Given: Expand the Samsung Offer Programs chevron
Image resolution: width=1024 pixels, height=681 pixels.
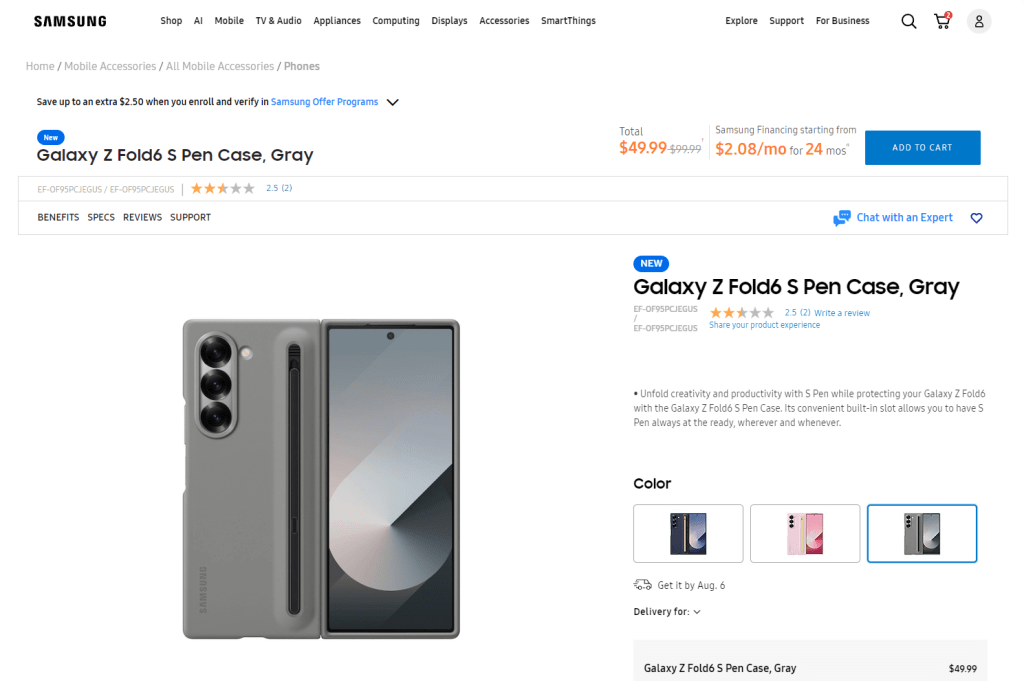Looking at the screenshot, I should point(393,102).
